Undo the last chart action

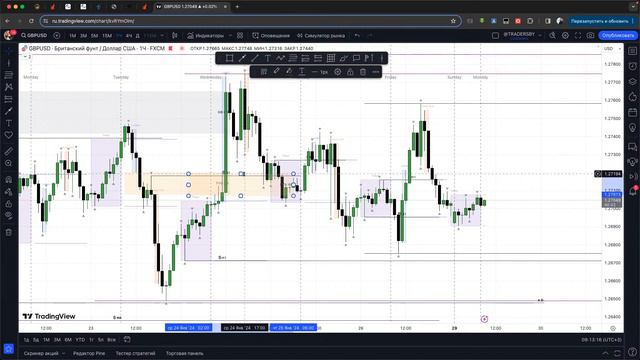tap(357, 36)
